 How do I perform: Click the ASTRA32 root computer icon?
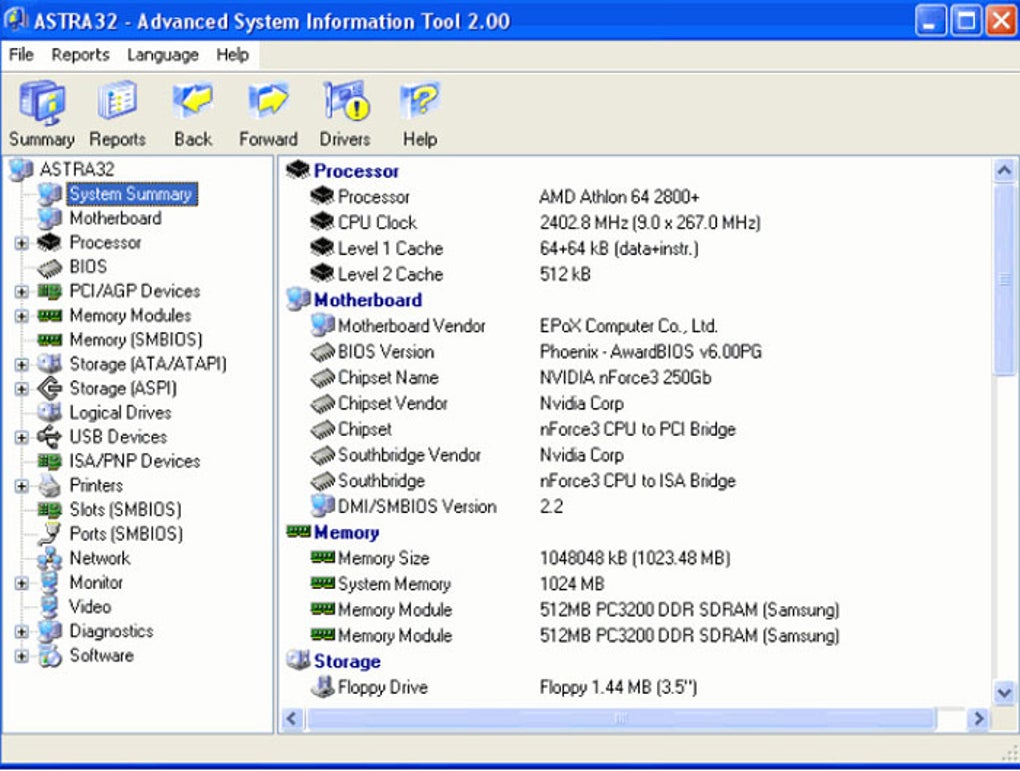[x=21, y=169]
